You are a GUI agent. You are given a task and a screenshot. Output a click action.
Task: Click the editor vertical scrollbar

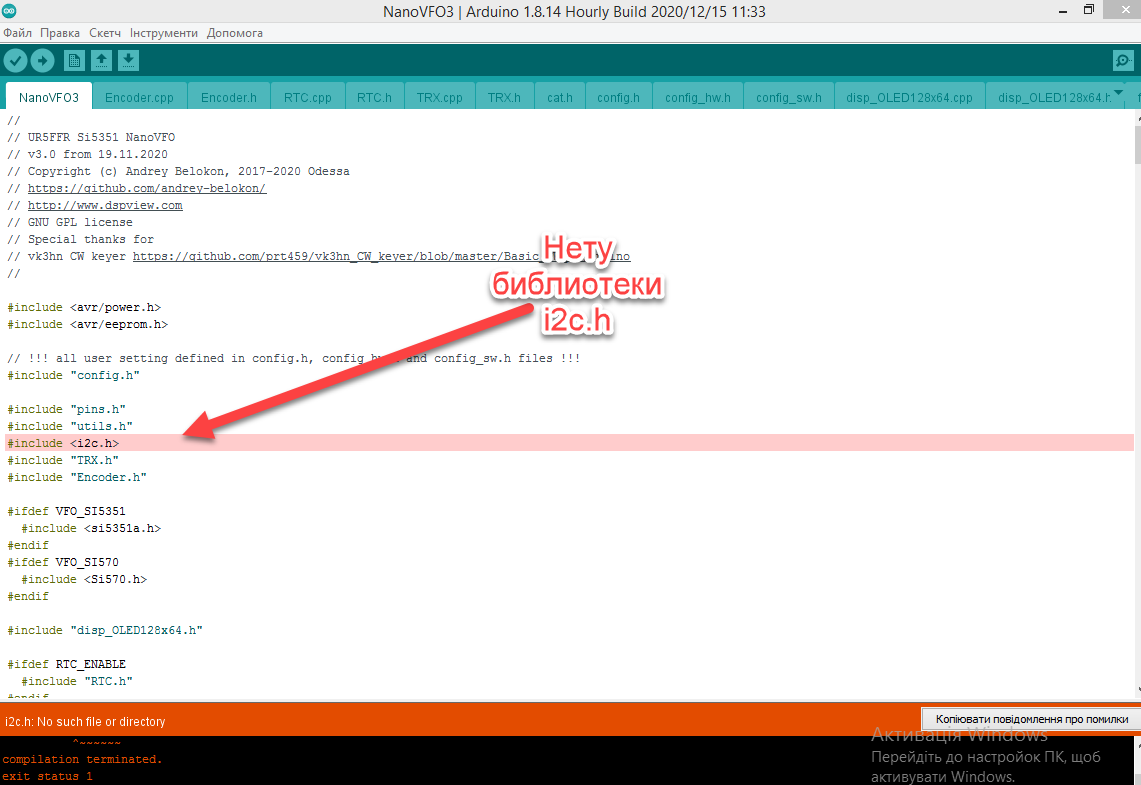(1136, 400)
